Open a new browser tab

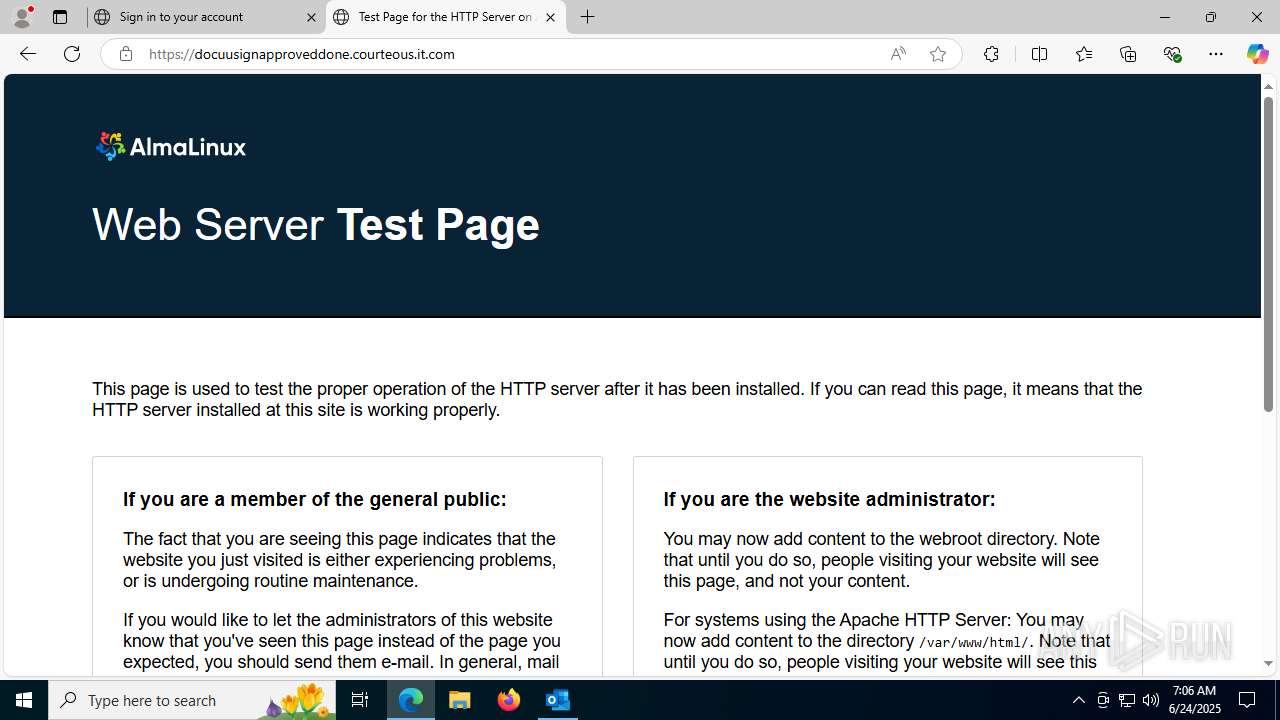pos(588,17)
